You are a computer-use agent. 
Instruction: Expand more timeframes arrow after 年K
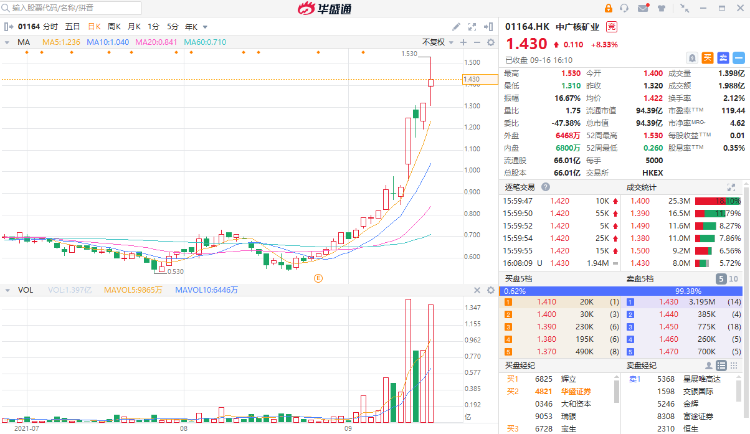(x=205, y=27)
